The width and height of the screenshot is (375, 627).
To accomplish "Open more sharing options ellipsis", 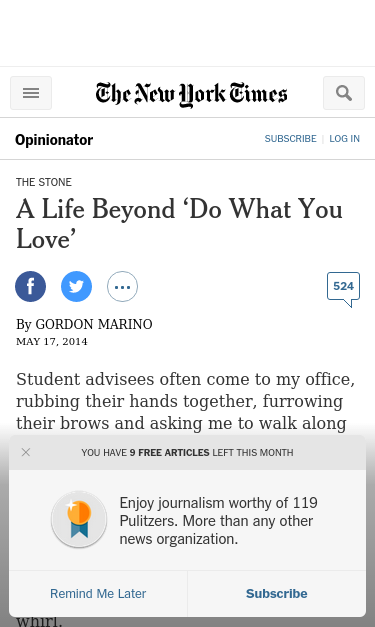I will point(122,286).
